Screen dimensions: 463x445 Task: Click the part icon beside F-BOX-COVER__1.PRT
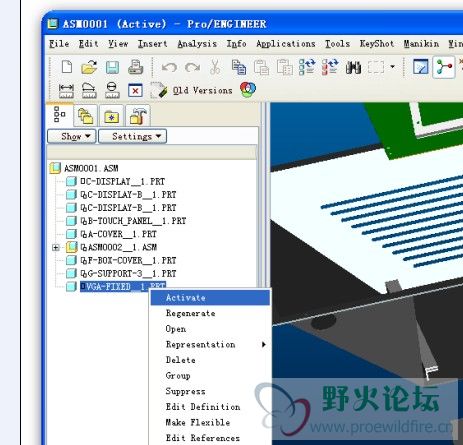pyautogui.click(x=71, y=260)
